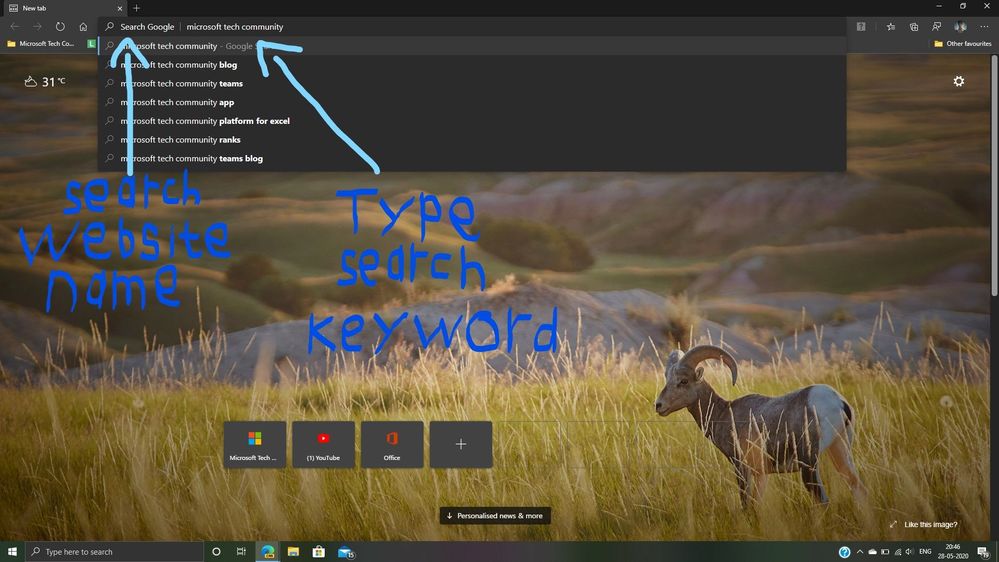Open the 'Microsoft Tech...' quick link tile
This screenshot has width=999, height=562.
point(254,444)
